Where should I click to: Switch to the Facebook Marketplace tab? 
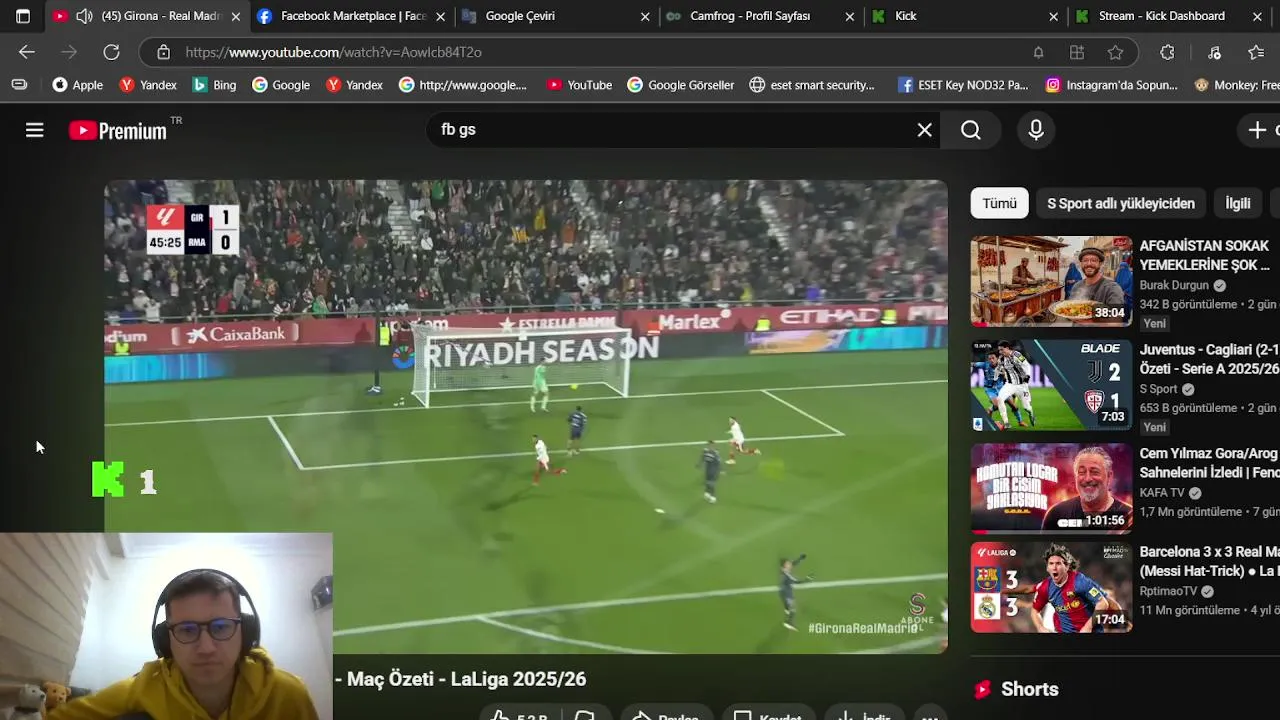click(x=342, y=16)
